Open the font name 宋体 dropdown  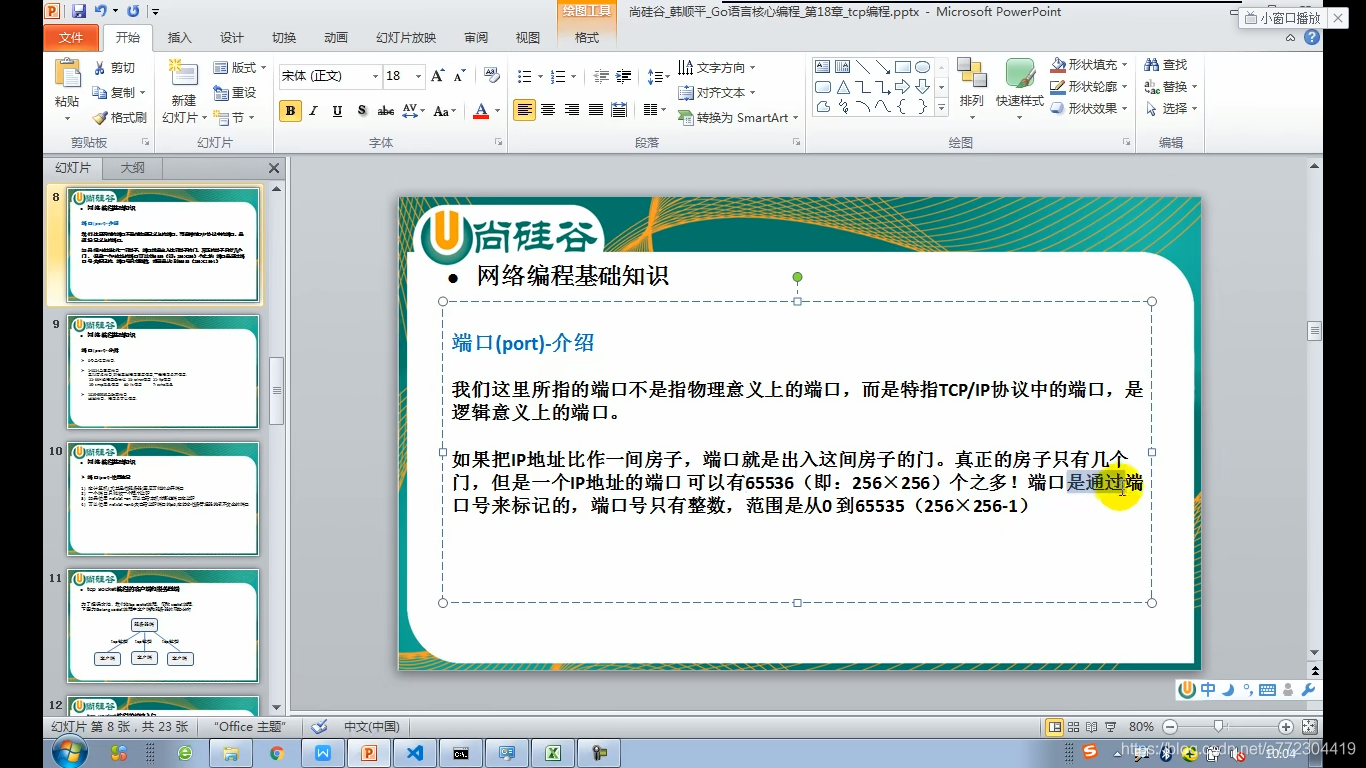pos(375,76)
